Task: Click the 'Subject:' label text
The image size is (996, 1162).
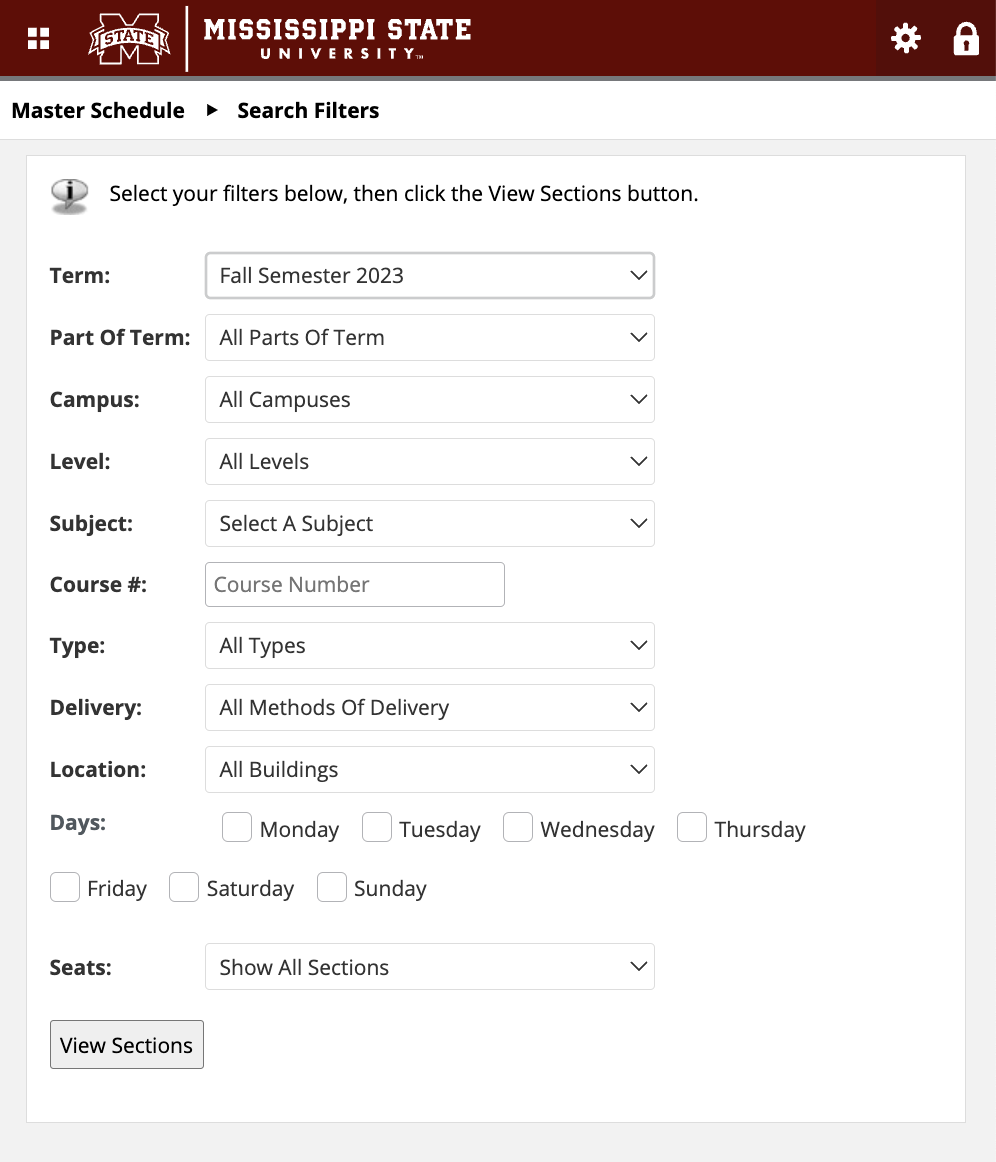Action: [x=91, y=524]
